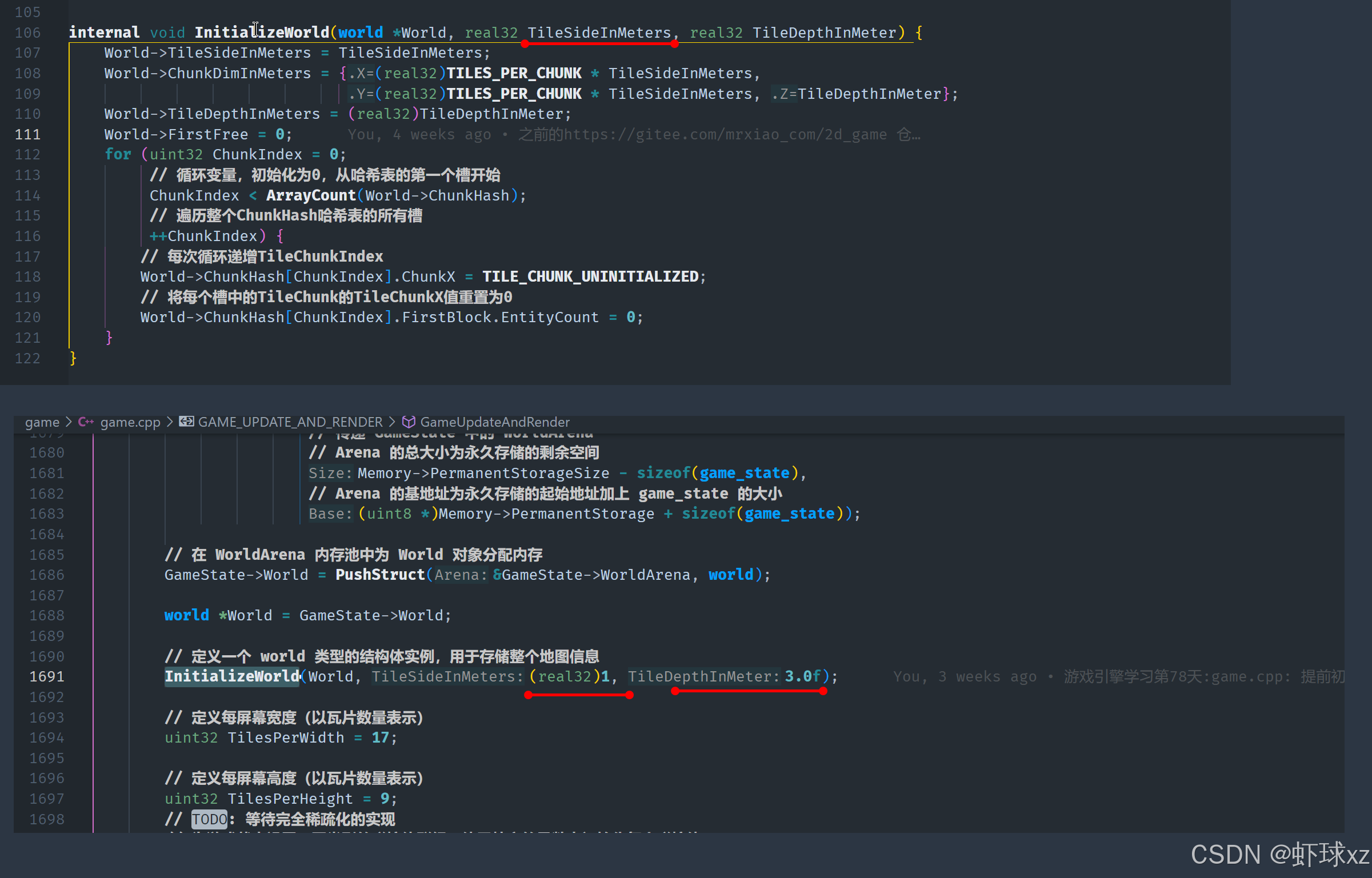Viewport: 1372px width, 878px height.
Task: Click the macro symbol icon before GAME_UPDATE_AND_RENDER
Action: pos(186,422)
